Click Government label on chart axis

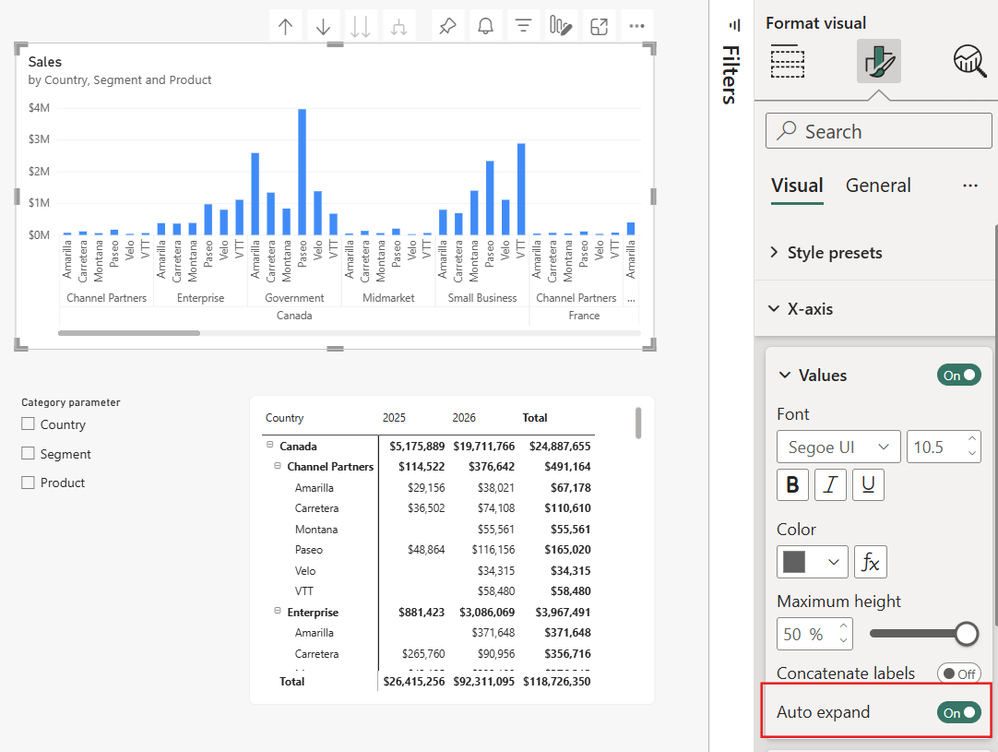[294, 298]
